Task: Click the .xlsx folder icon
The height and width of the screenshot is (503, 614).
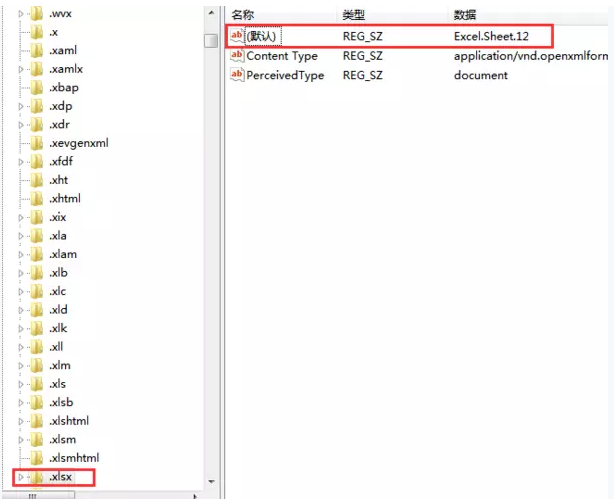Action: pos(37,477)
